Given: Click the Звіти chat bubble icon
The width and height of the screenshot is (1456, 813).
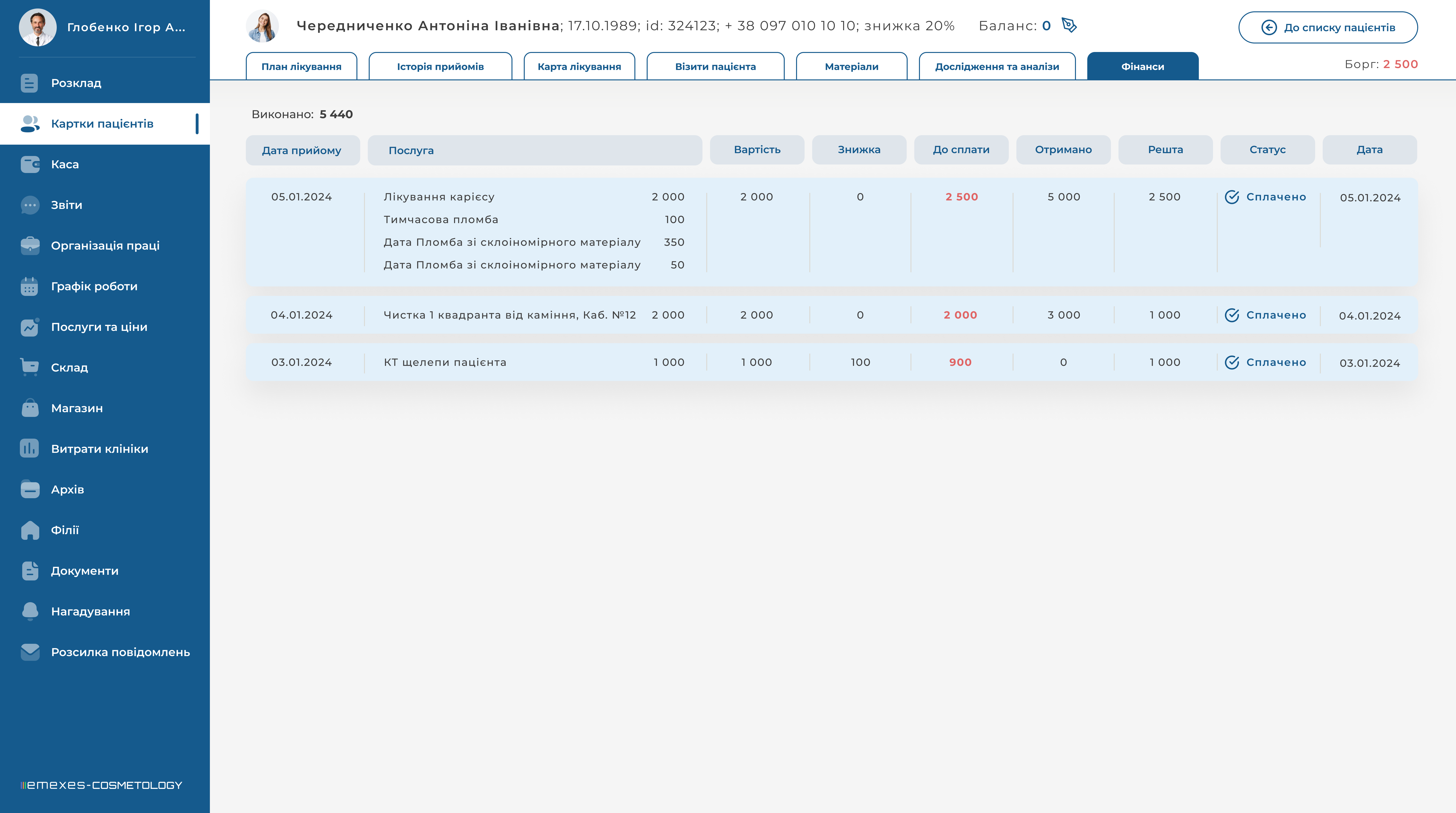Looking at the screenshot, I should (30, 205).
